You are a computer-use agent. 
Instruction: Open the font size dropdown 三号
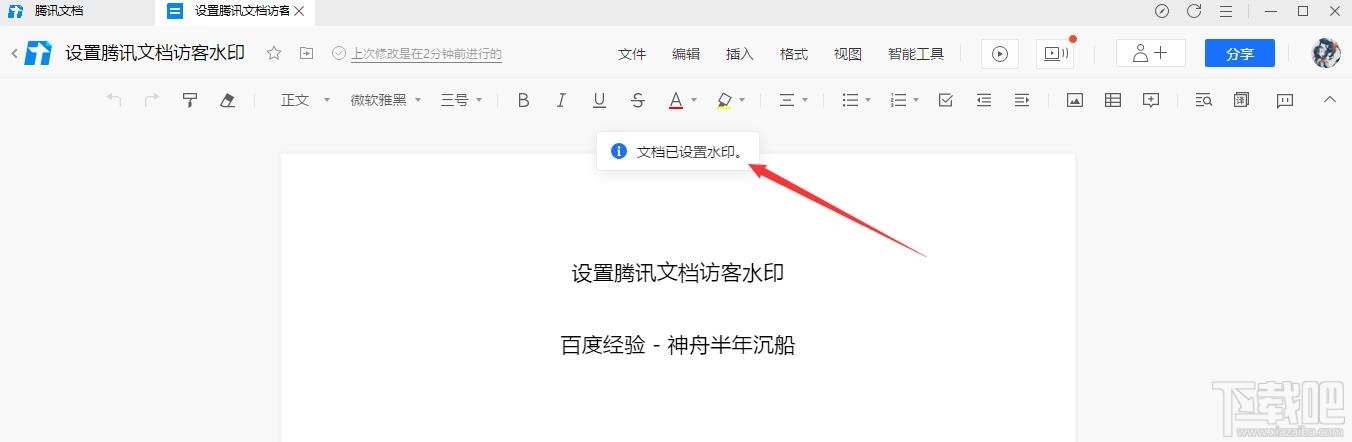(462, 100)
